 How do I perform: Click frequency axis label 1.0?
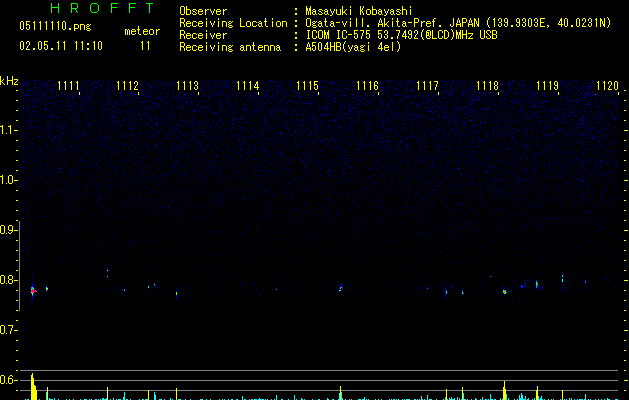(8, 180)
